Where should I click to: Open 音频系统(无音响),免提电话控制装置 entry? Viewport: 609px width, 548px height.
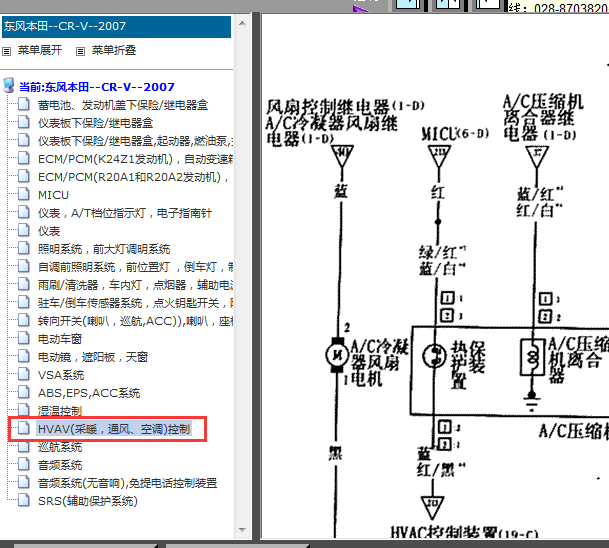(x=127, y=483)
